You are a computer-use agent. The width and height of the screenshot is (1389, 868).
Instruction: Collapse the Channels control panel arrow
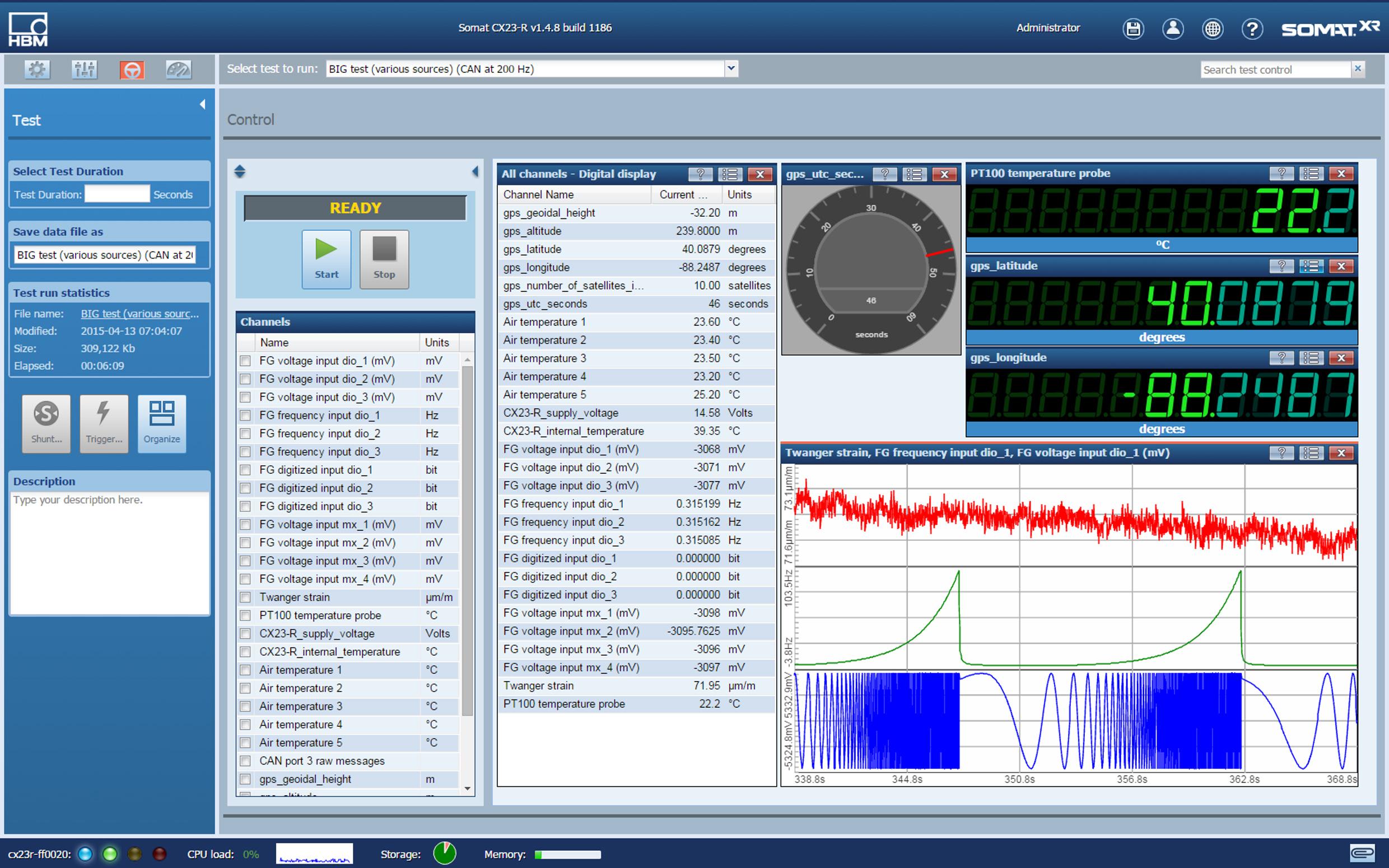pyautogui.click(x=475, y=171)
